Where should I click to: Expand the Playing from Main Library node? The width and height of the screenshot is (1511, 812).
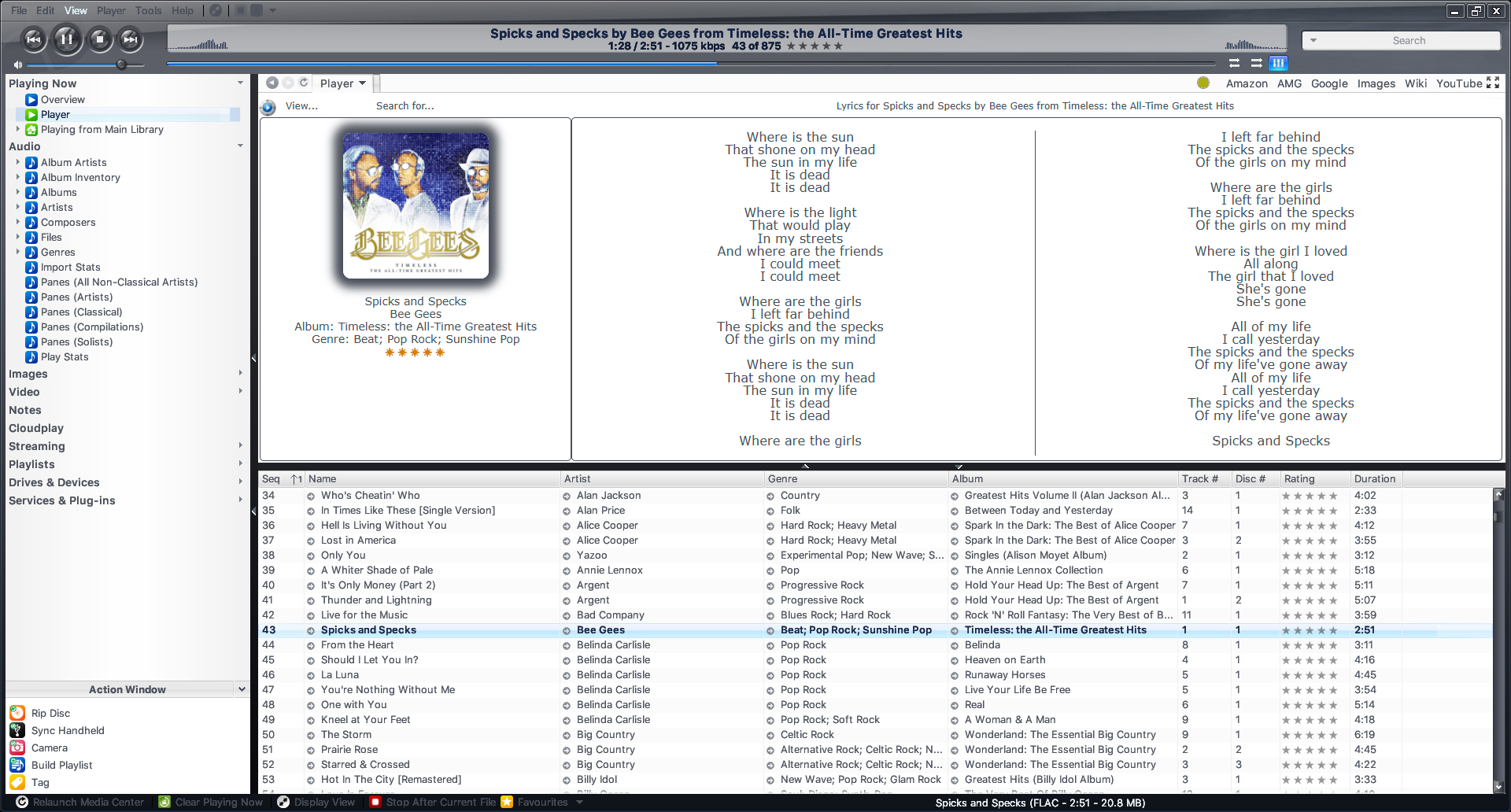18,129
